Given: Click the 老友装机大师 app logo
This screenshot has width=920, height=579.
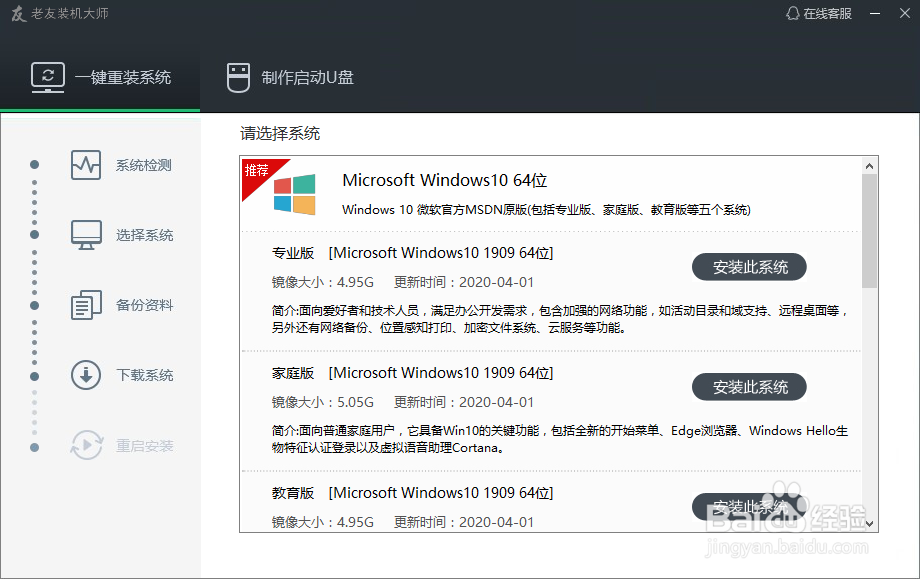Looking at the screenshot, I should tap(19, 13).
